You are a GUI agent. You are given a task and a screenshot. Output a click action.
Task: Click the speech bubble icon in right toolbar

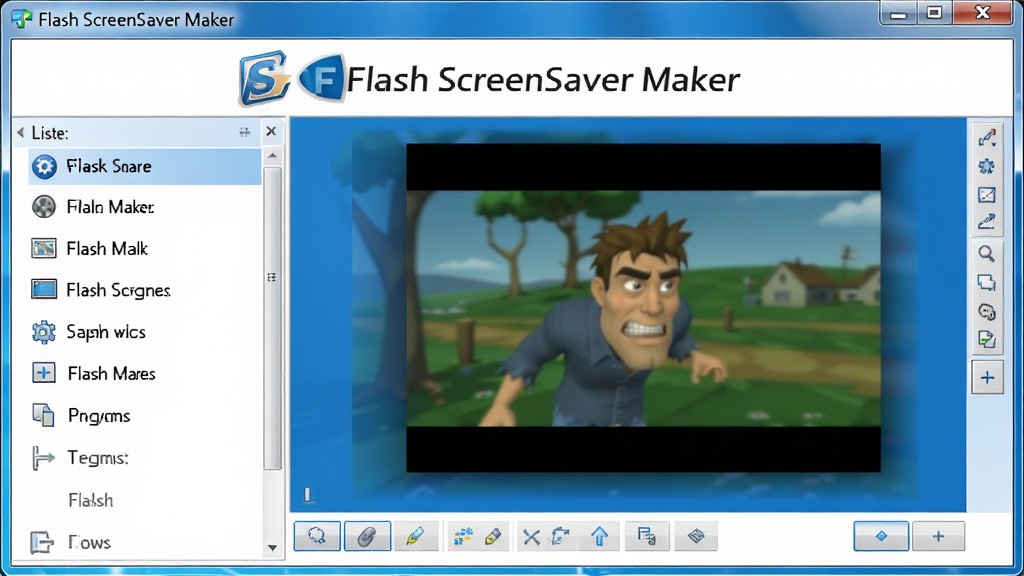click(x=987, y=312)
